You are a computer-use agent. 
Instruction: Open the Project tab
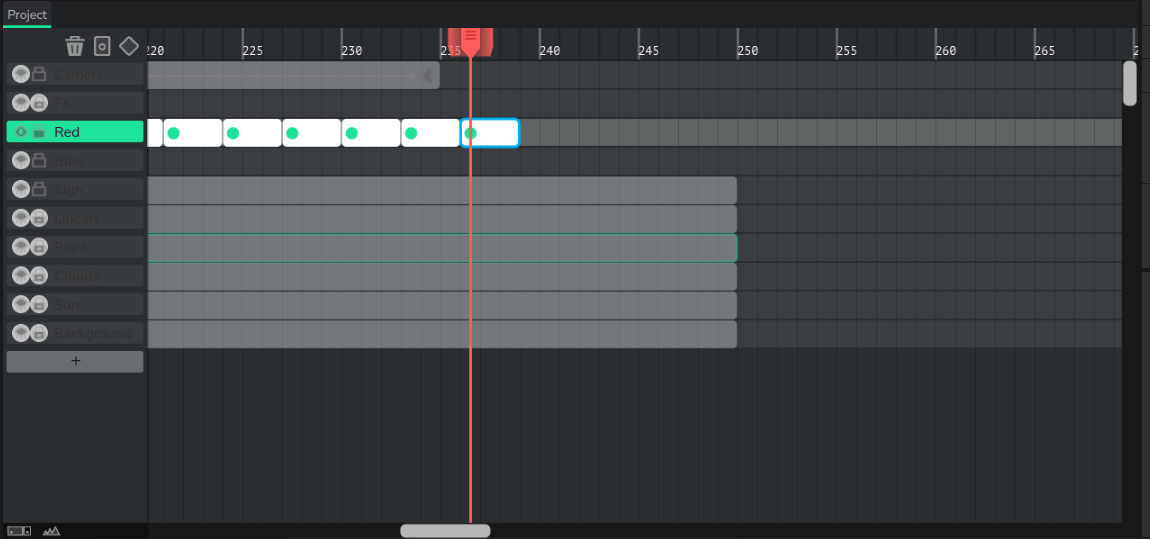coord(27,15)
